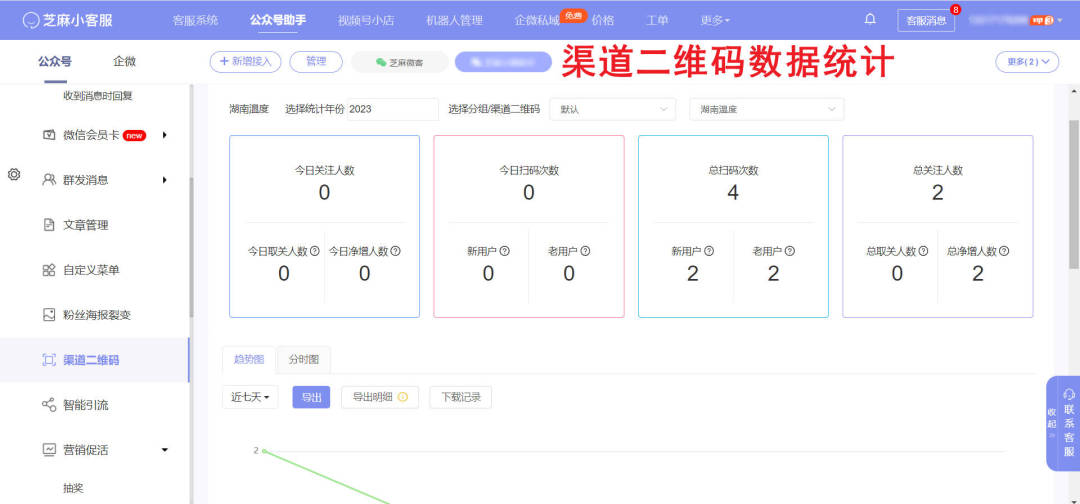The image size is (1080, 504).
Task: Expand the 微信会员卡 submenu arrow
Action: (165, 135)
